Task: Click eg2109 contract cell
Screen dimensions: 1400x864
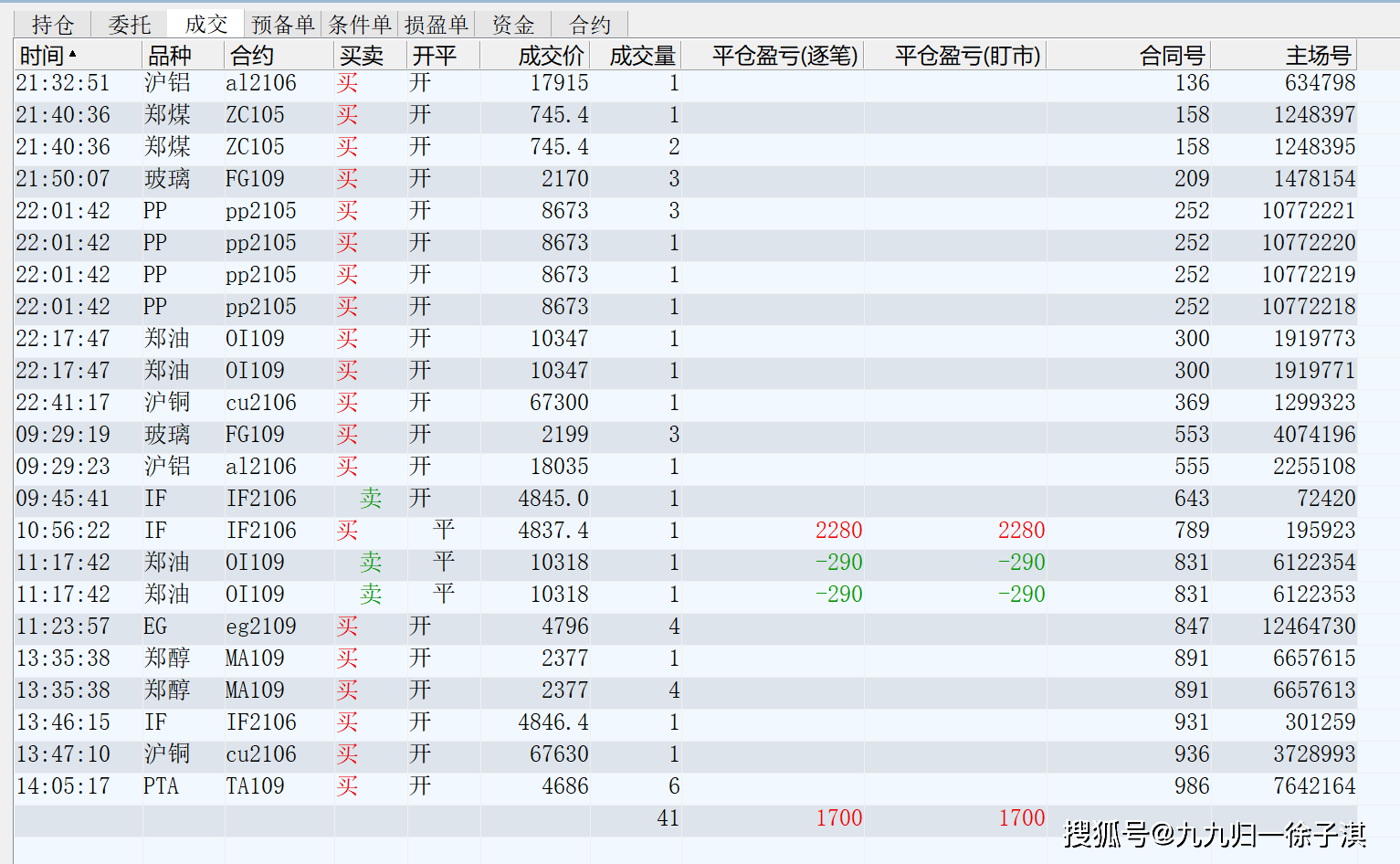Action: [261, 627]
